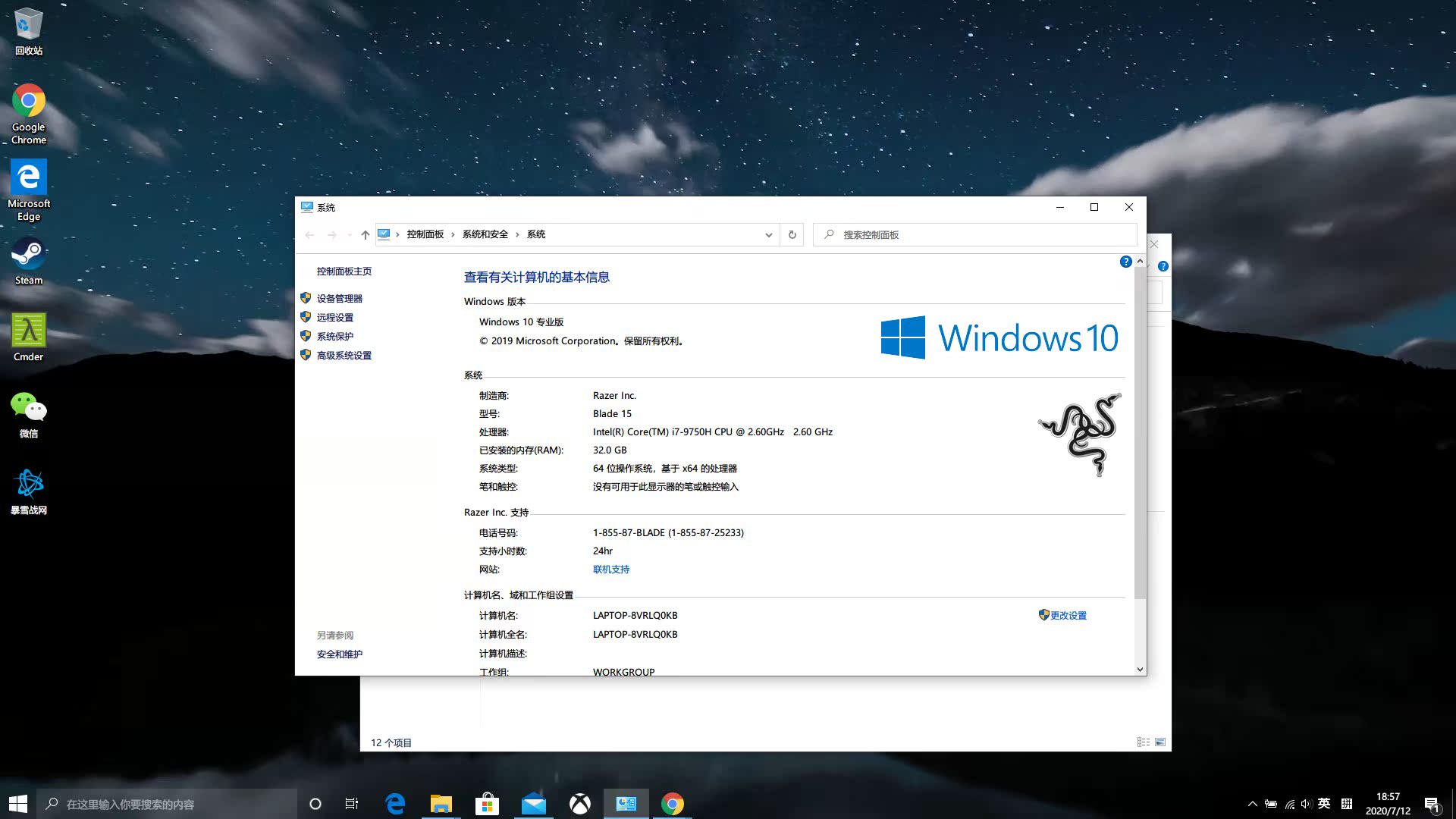Screen dimensions: 1456x819
Task: Switch input language indicator 英
Action: 1324,804
